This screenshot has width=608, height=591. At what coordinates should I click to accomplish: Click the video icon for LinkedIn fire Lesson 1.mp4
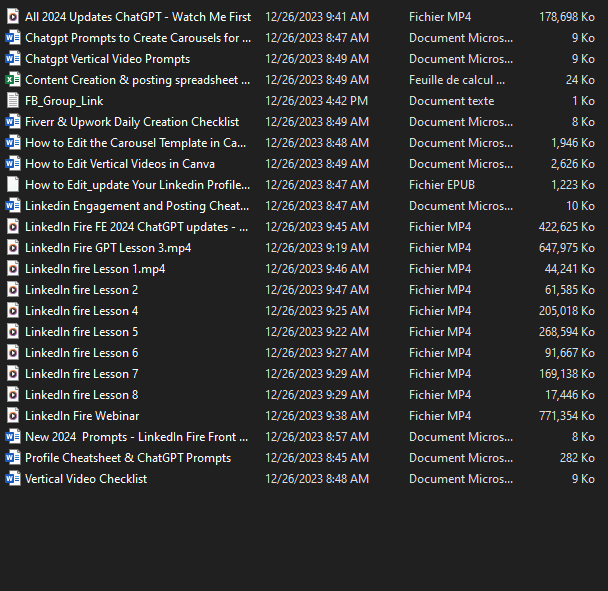pos(13,269)
